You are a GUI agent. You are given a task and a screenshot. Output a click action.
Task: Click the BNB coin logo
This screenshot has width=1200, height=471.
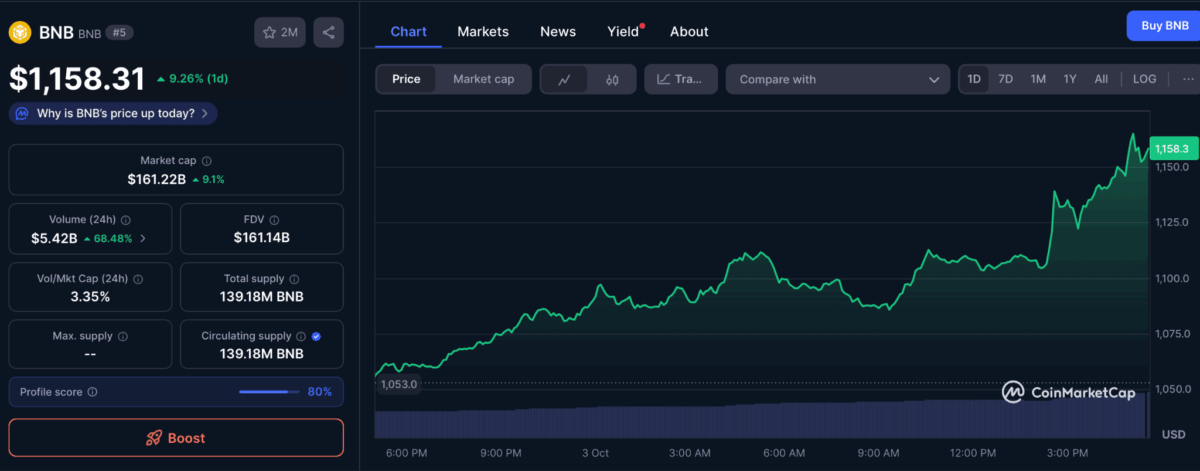(x=21, y=33)
